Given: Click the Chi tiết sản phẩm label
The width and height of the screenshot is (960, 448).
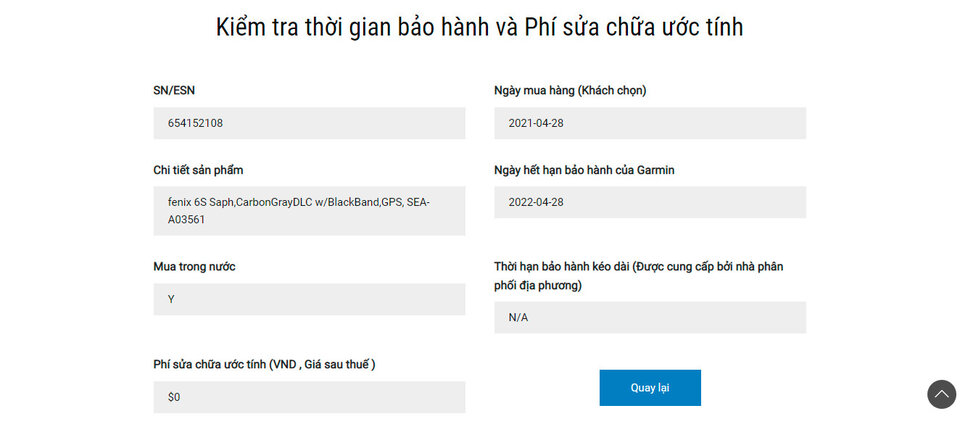Looking at the screenshot, I should click(198, 170).
